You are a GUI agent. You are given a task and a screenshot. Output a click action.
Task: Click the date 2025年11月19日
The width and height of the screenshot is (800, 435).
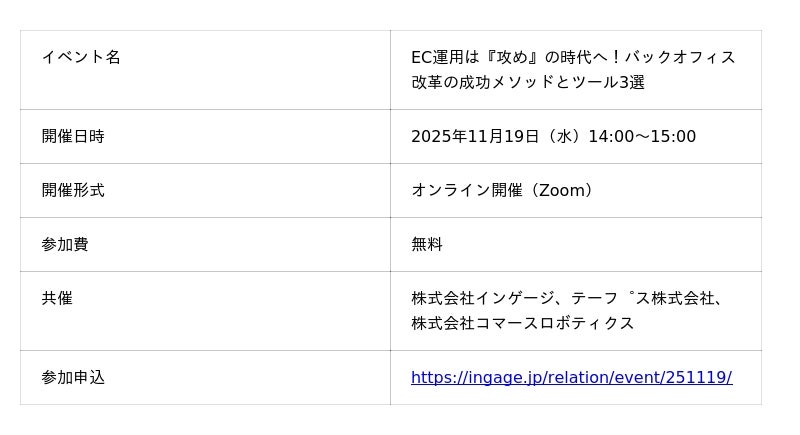coord(475,136)
